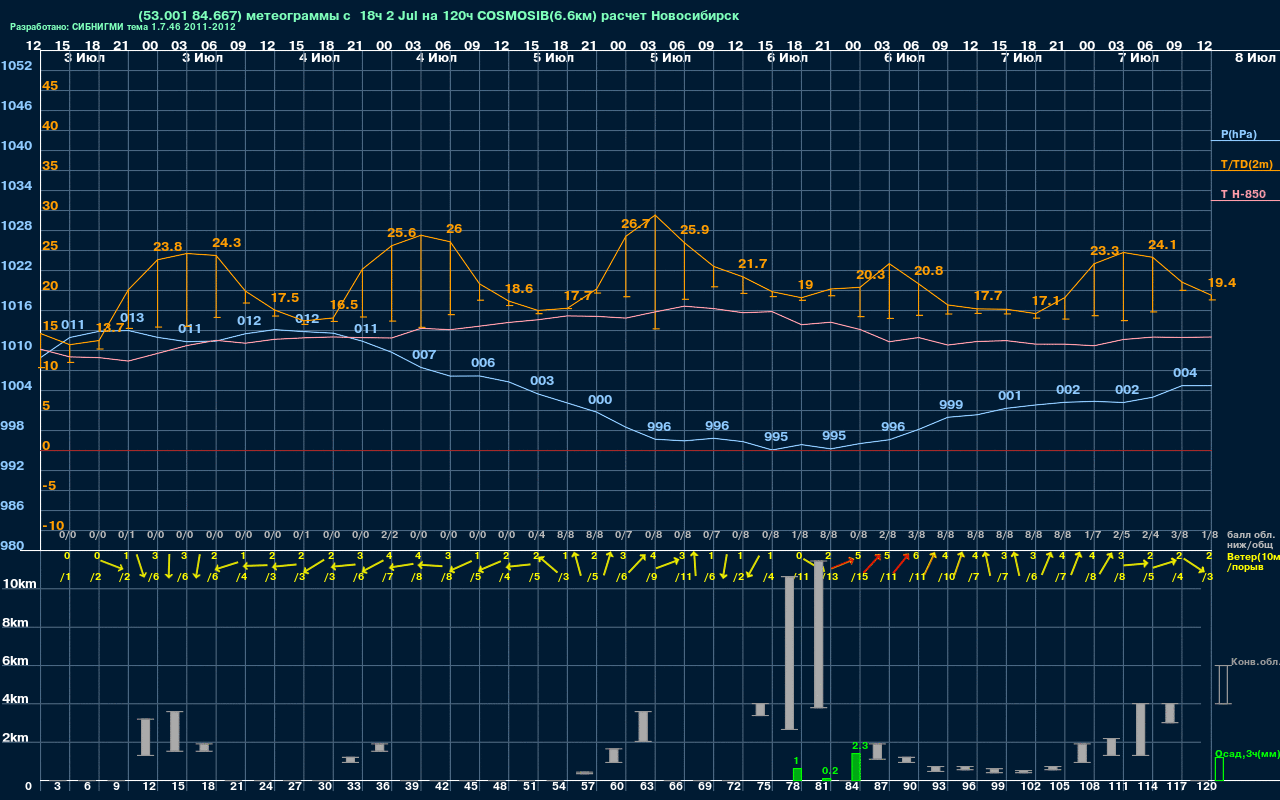This screenshot has height=800, width=1280.
Task: Click the Осад,3ч(мм) legend label
Action: click(1247, 753)
